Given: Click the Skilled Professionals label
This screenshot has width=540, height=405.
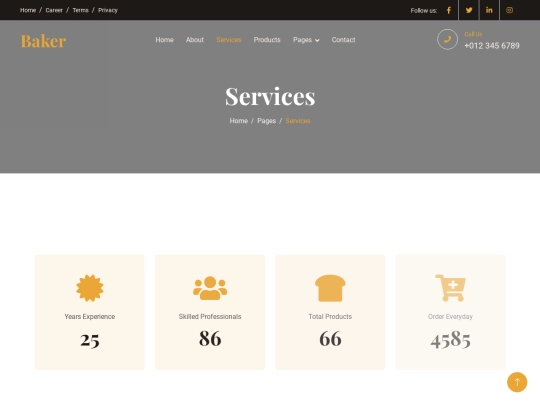Looking at the screenshot, I should tap(210, 316).
